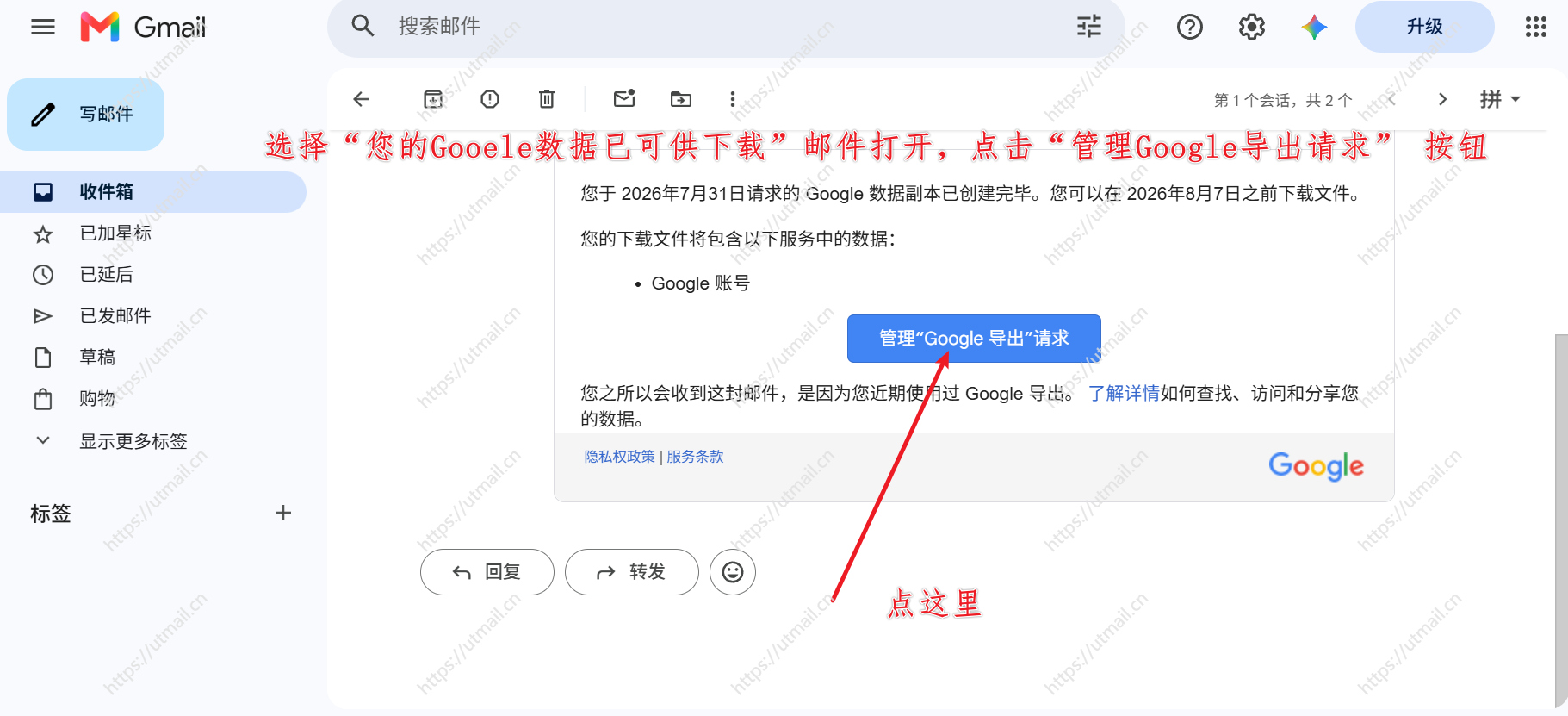Delete this email with trash icon
Image resolution: width=1568 pixels, height=716 pixels.
(x=547, y=99)
